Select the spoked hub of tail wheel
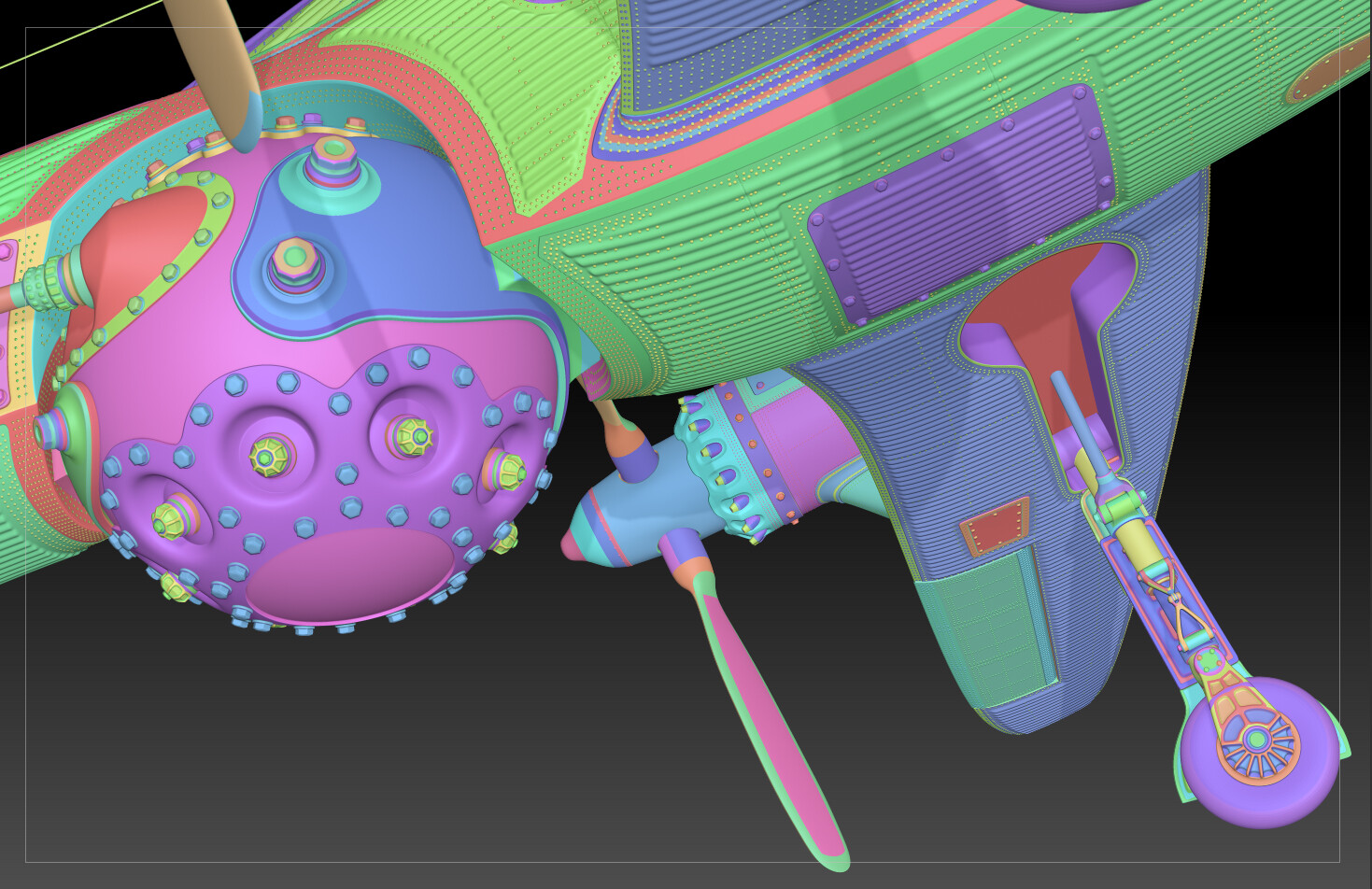 click(x=1256, y=740)
